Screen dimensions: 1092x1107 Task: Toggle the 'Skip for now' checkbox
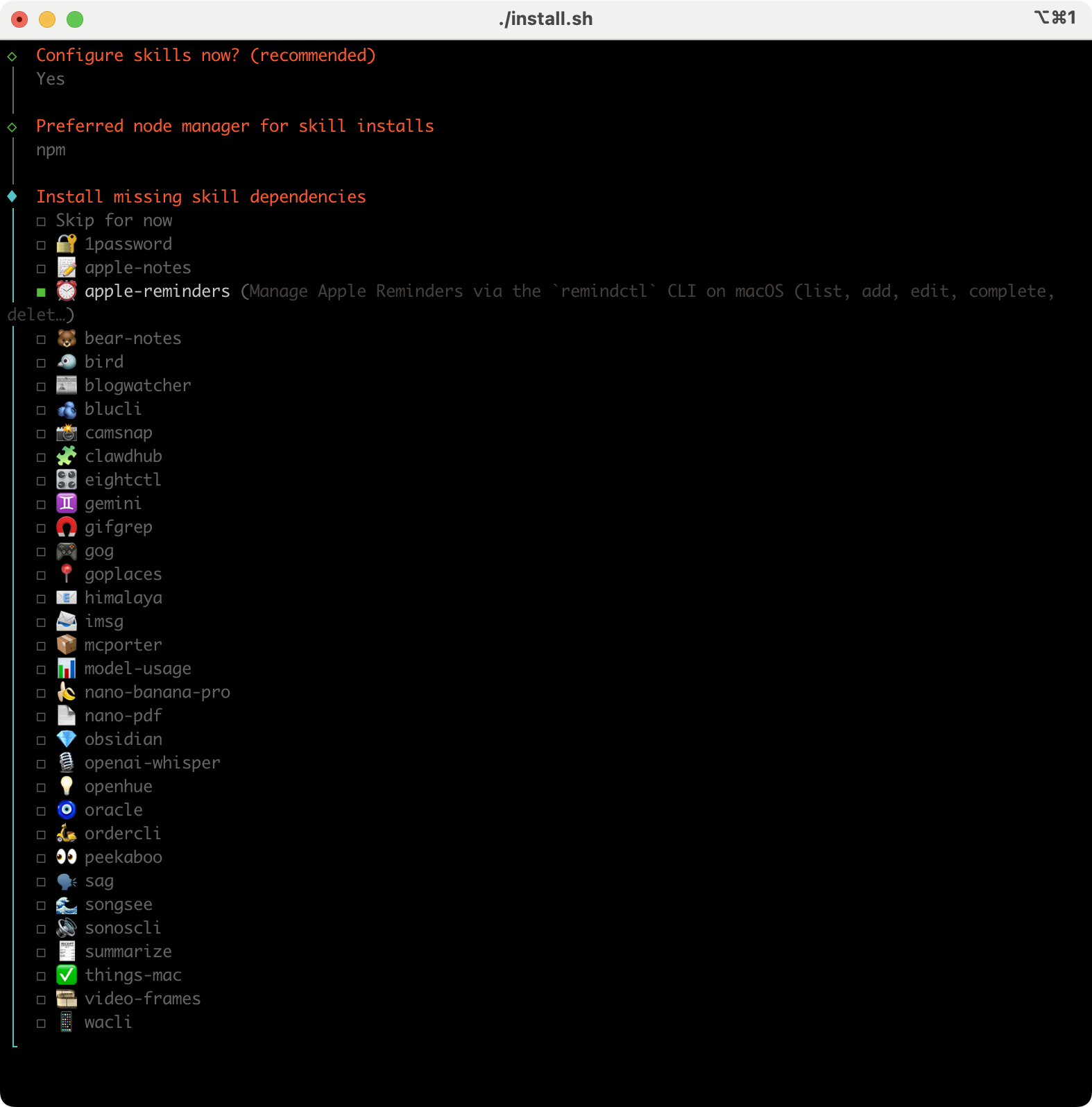tap(41, 222)
